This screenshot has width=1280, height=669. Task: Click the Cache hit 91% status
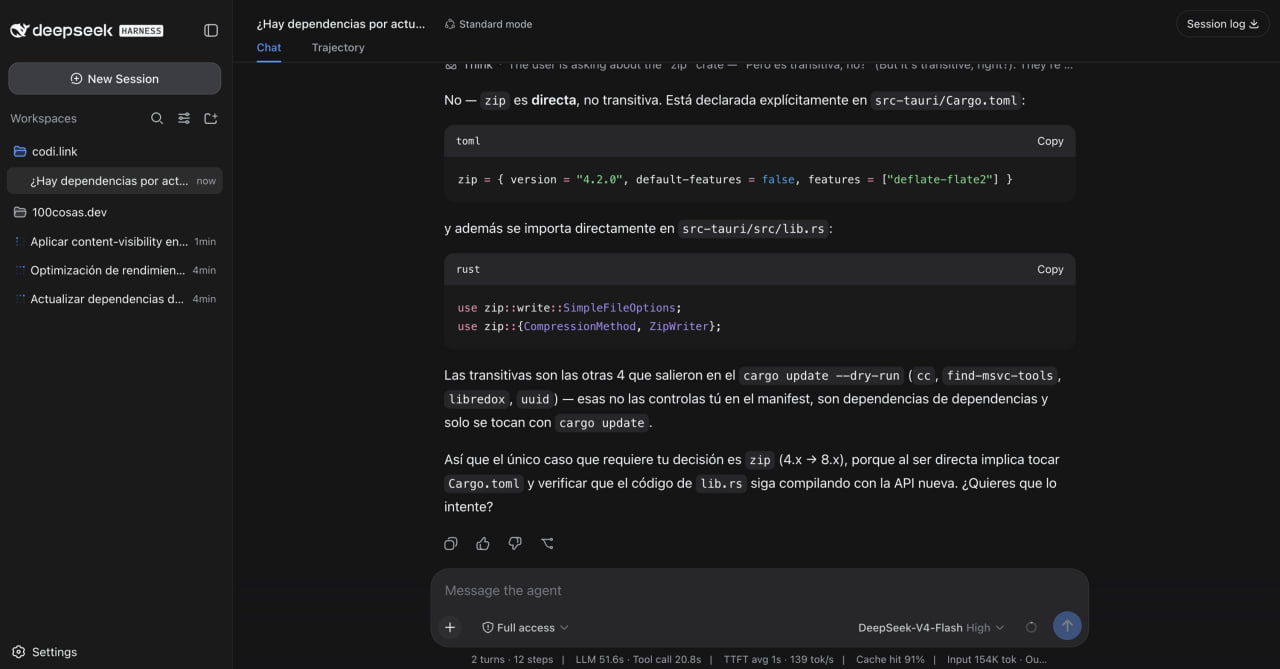890,660
